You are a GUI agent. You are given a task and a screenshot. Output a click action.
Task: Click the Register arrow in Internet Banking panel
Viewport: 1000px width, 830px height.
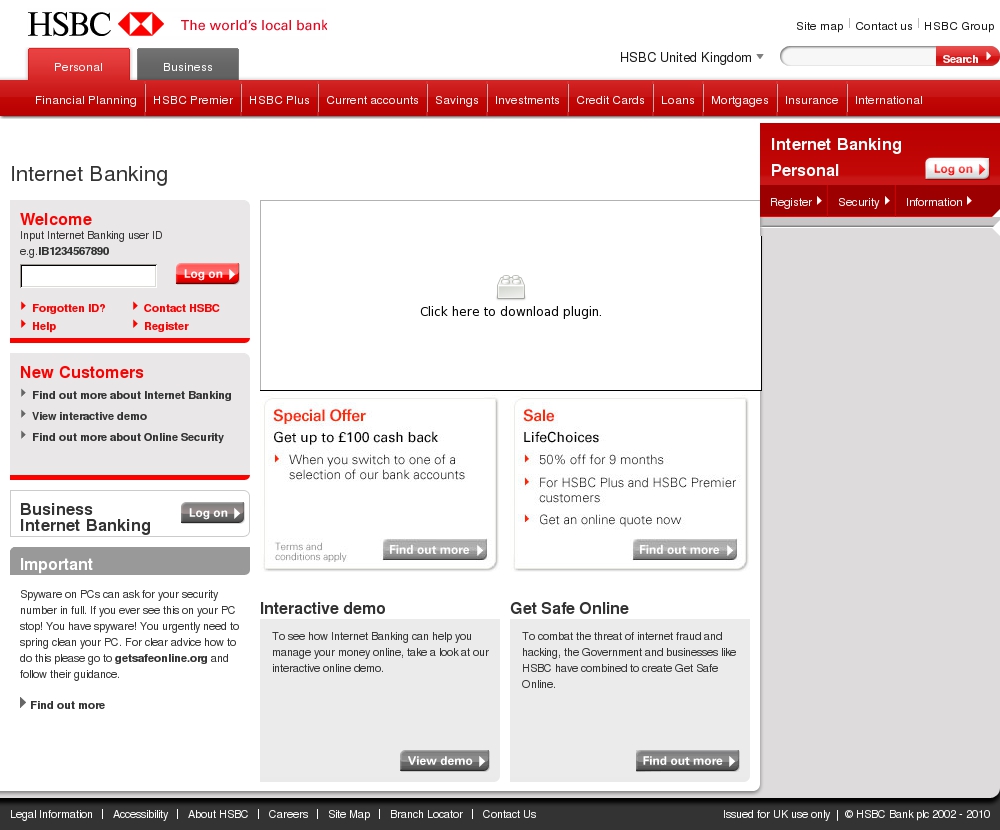coord(819,201)
